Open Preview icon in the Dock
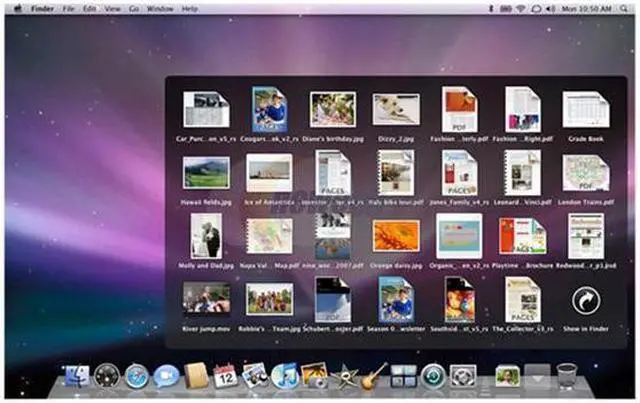The width and height of the screenshot is (640, 403). [255, 375]
